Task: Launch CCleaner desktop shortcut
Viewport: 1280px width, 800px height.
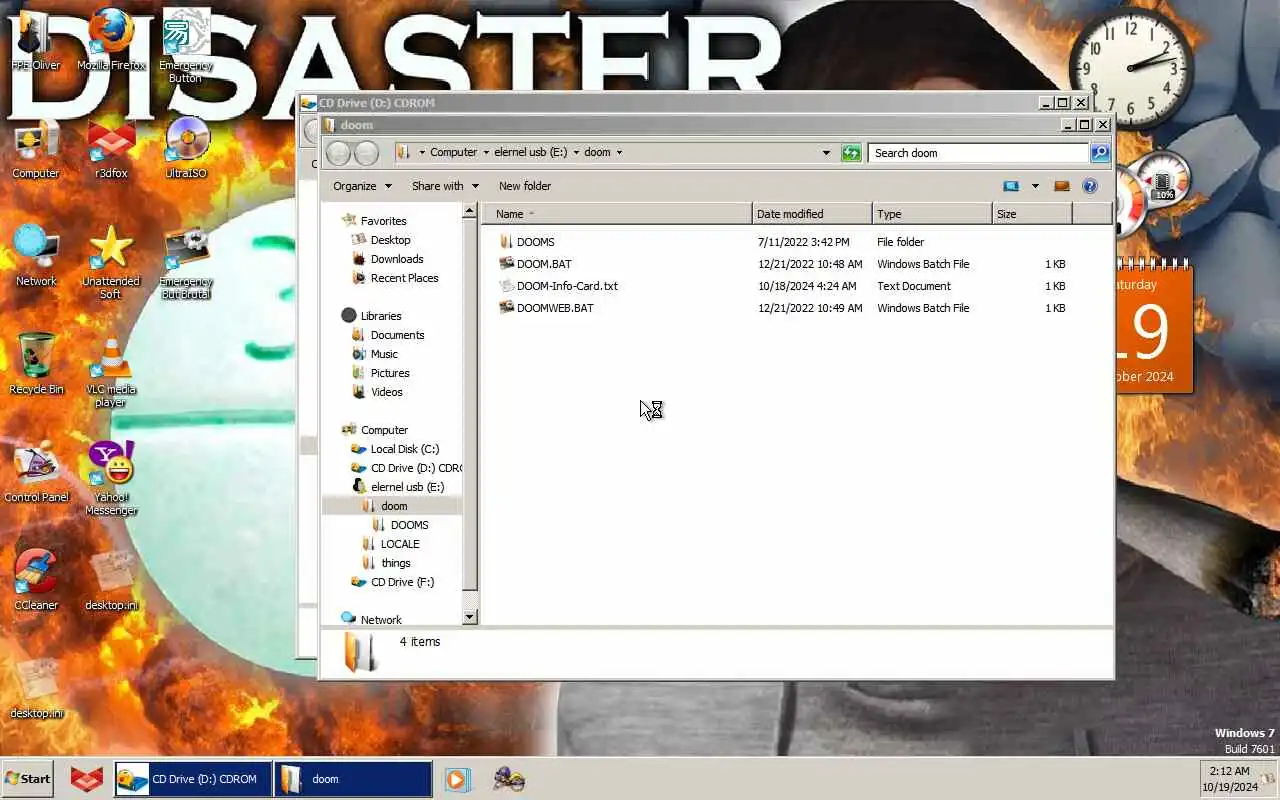Action: pyautogui.click(x=35, y=580)
